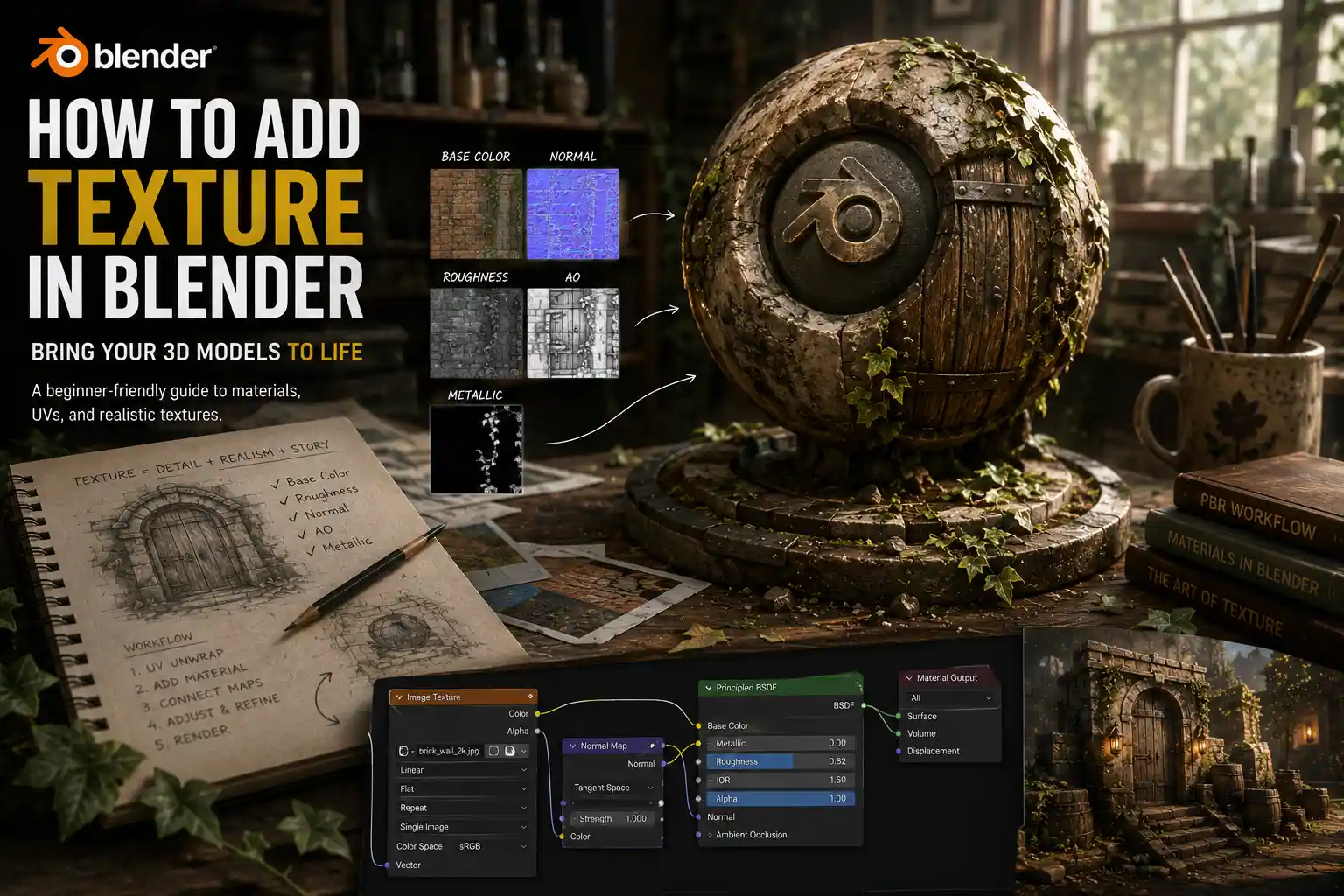Click the brick_wall_2k.jpg image name field
The image size is (1344, 896).
tap(449, 751)
